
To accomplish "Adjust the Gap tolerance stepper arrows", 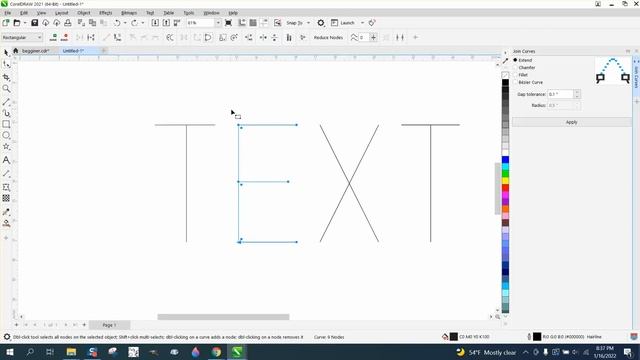I will [577, 94].
